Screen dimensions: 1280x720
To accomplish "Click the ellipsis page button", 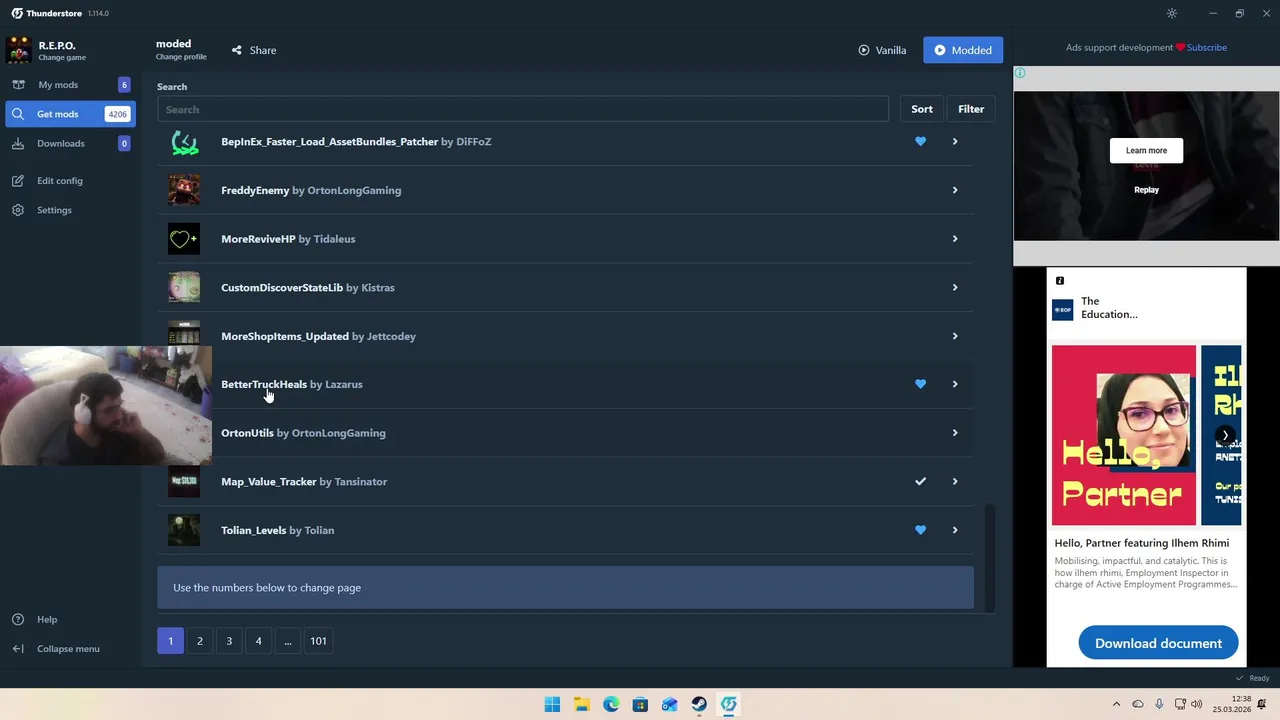I will pos(288,641).
